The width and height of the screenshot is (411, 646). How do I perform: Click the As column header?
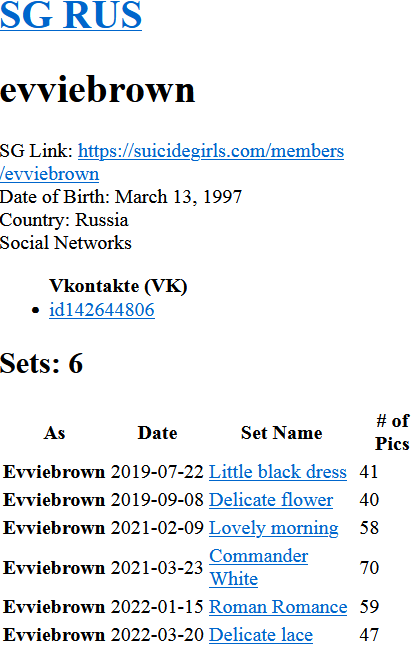point(54,433)
